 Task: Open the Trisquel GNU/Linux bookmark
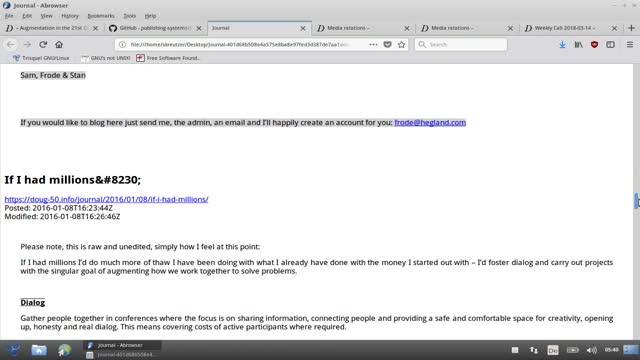(x=41, y=58)
